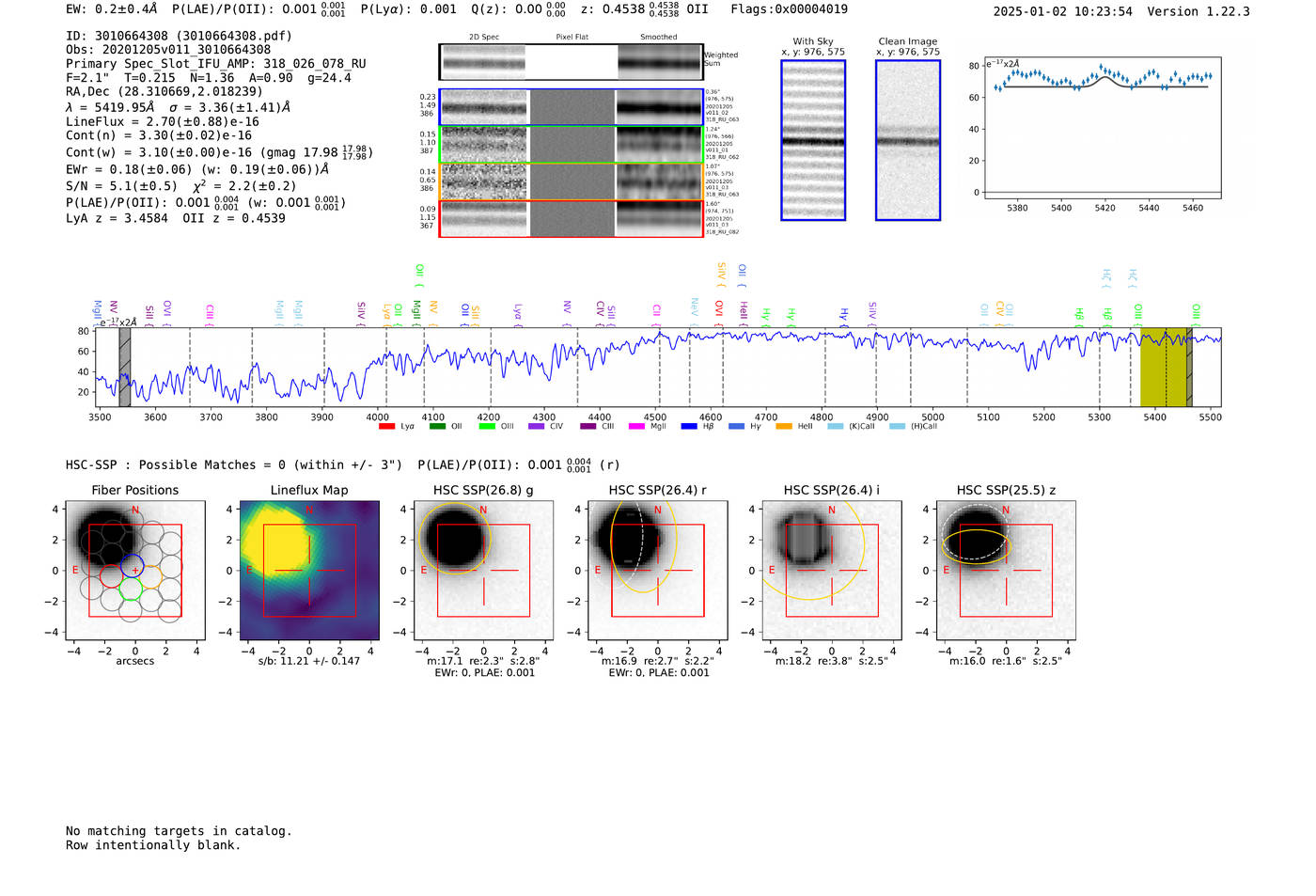This screenshot has width=1316, height=896.
Task: Pick the blue Hβ legend swatch
Action: pyautogui.click(x=689, y=427)
